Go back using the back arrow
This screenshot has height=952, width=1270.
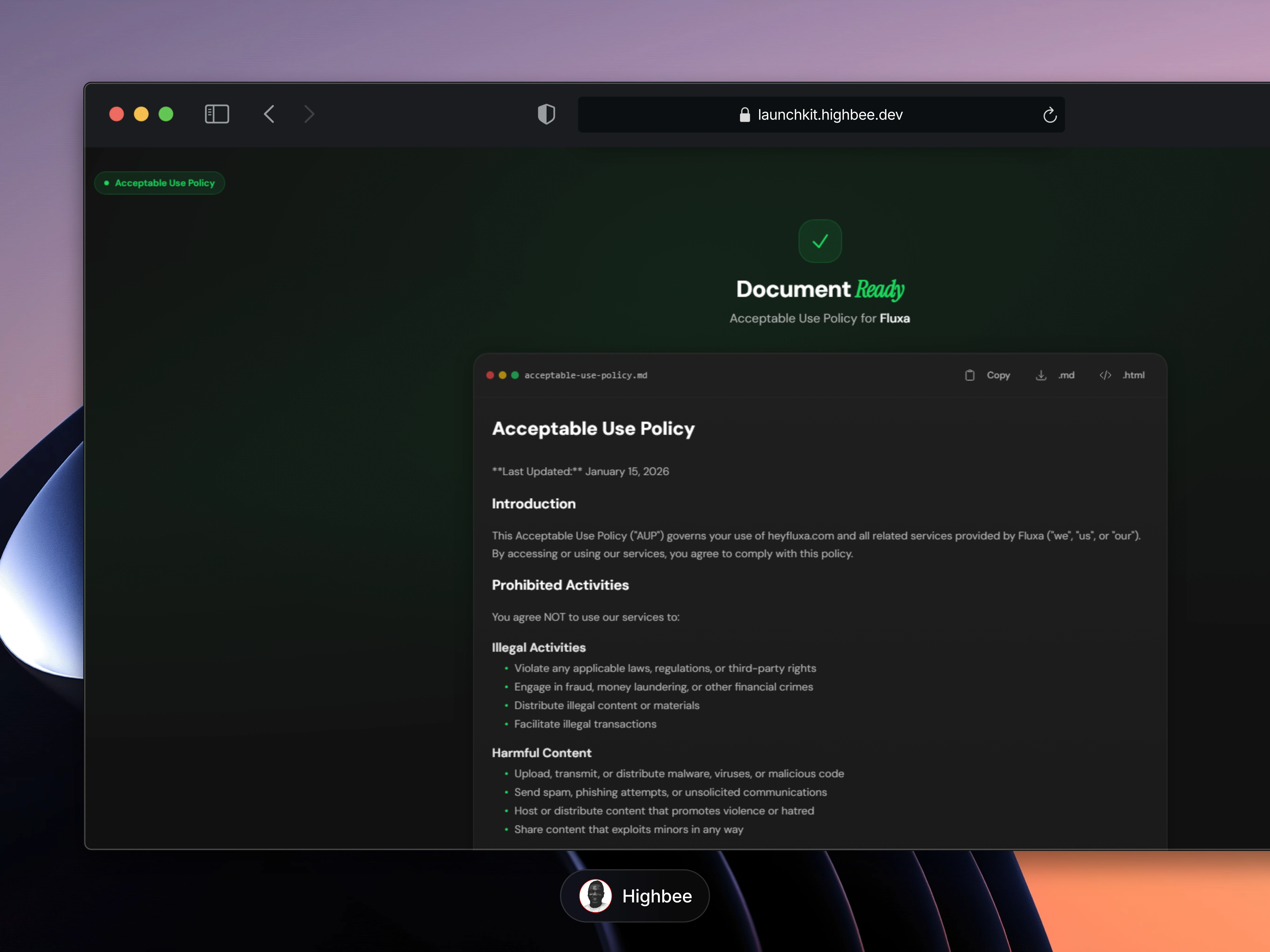pyautogui.click(x=269, y=114)
